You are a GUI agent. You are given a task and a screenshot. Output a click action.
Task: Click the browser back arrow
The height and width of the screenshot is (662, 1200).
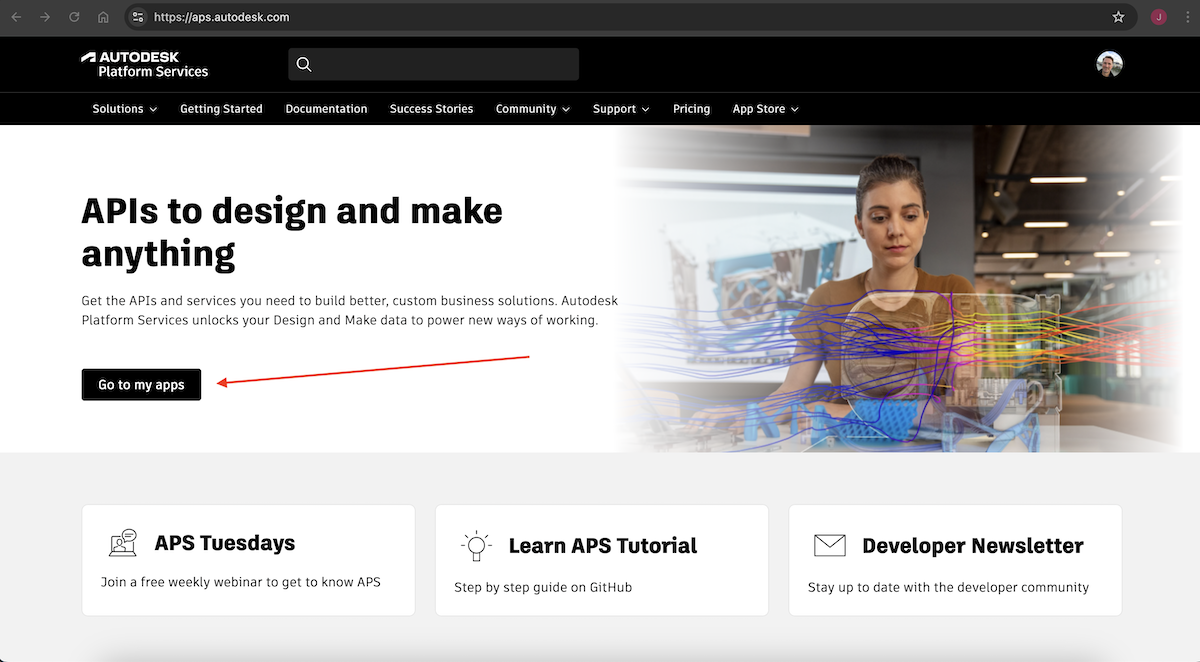[x=16, y=17]
